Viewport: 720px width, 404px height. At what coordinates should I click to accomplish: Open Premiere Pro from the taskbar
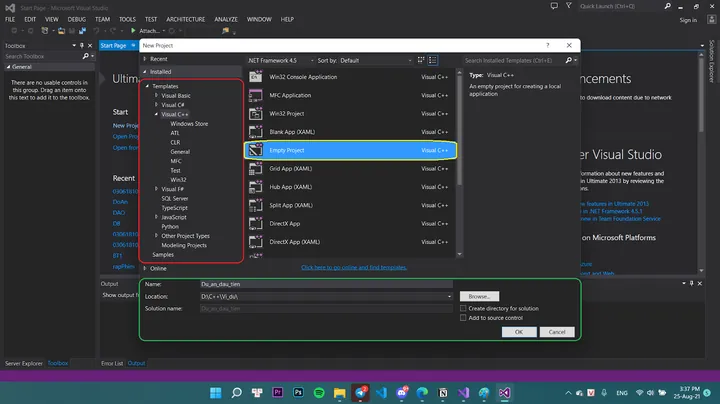(x=278, y=393)
